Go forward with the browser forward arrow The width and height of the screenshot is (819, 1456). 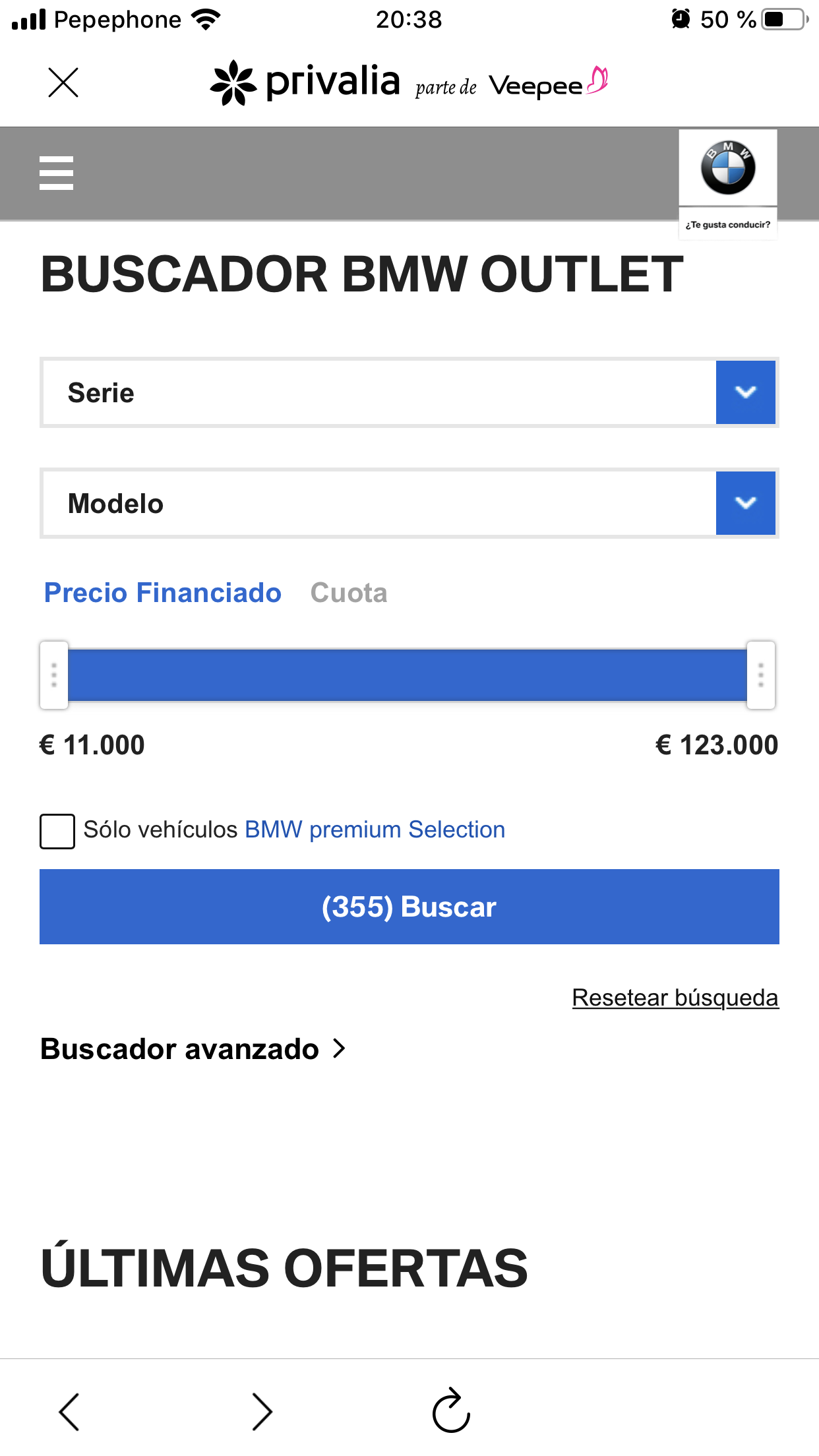(262, 1411)
